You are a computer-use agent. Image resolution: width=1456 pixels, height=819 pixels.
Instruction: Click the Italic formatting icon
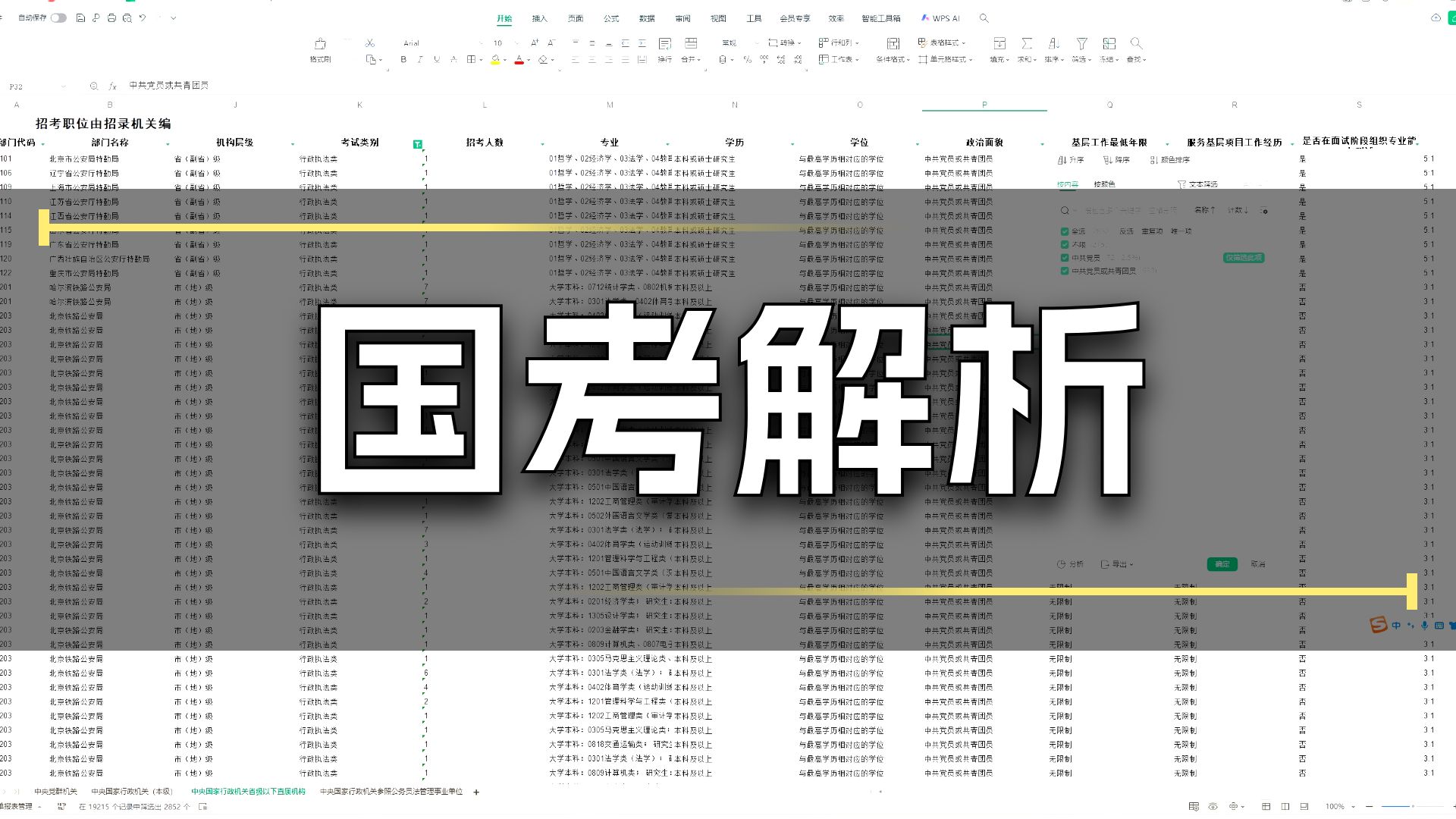[420, 59]
